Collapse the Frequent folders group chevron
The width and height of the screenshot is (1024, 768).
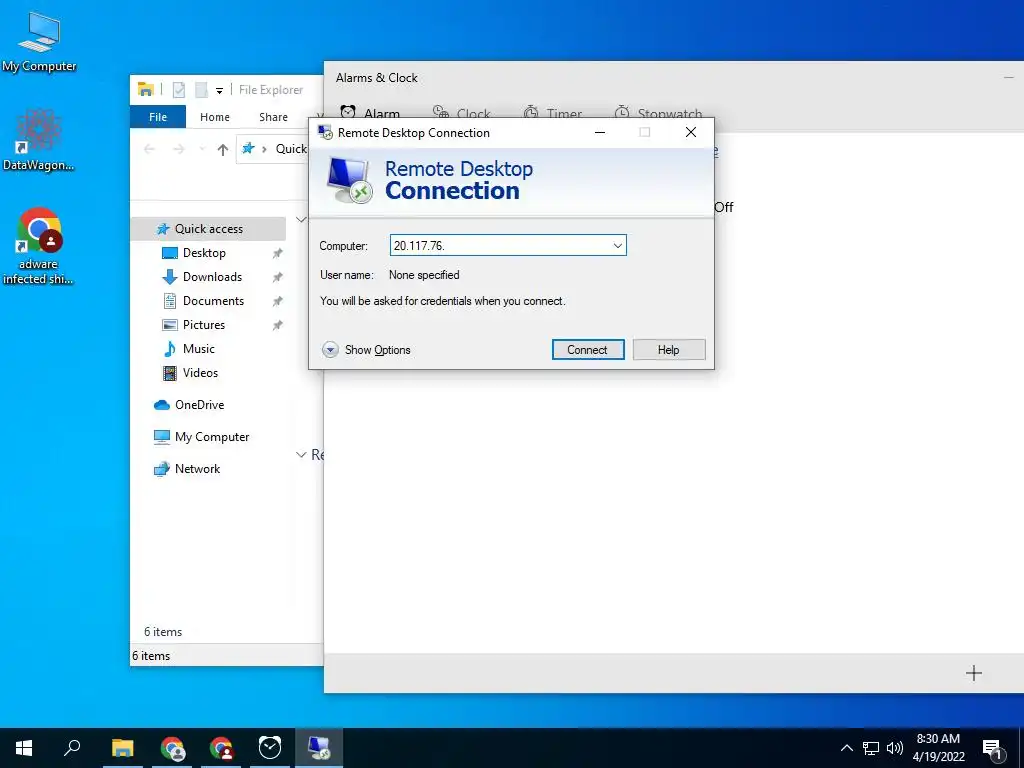pos(301,219)
